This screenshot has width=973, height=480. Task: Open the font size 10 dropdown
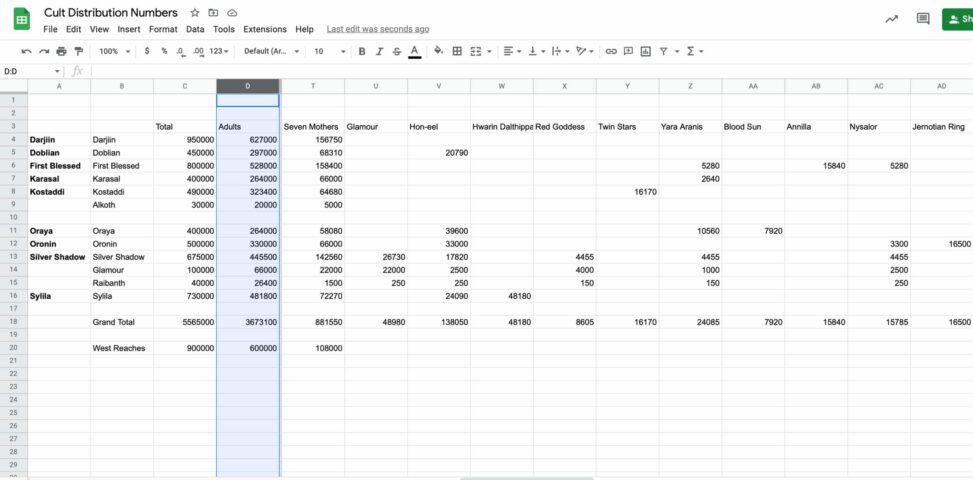[x=327, y=51]
